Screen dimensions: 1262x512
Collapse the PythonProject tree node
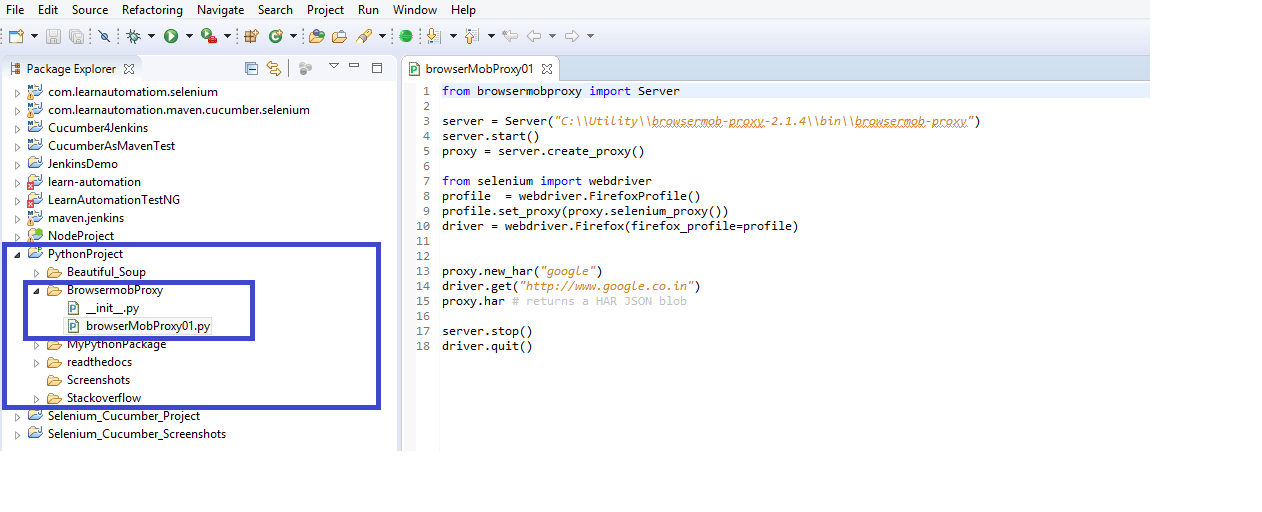pyautogui.click(x=17, y=254)
